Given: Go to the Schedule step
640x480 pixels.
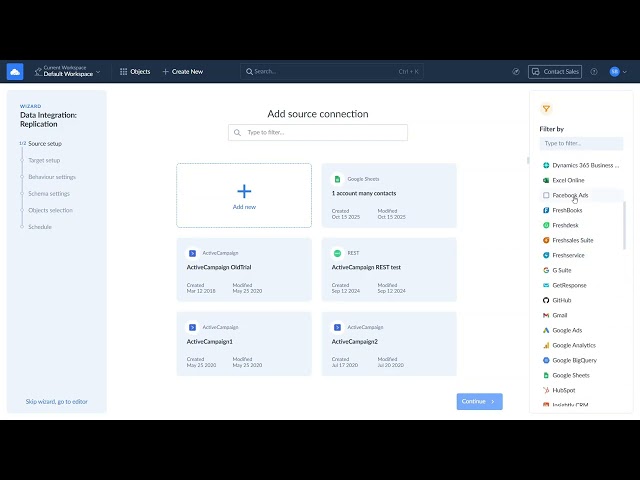Looking at the screenshot, I should pyautogui.click(x=40, y=227).
